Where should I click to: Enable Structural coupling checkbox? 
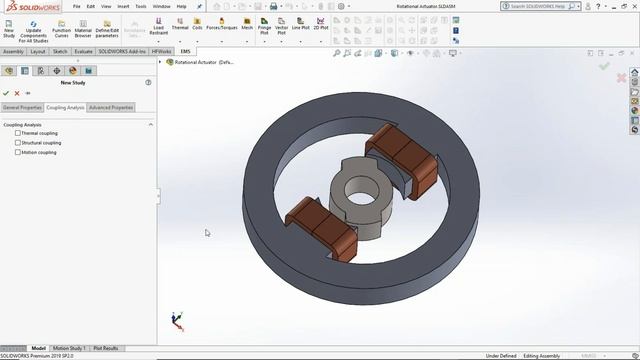click(18, 142)
